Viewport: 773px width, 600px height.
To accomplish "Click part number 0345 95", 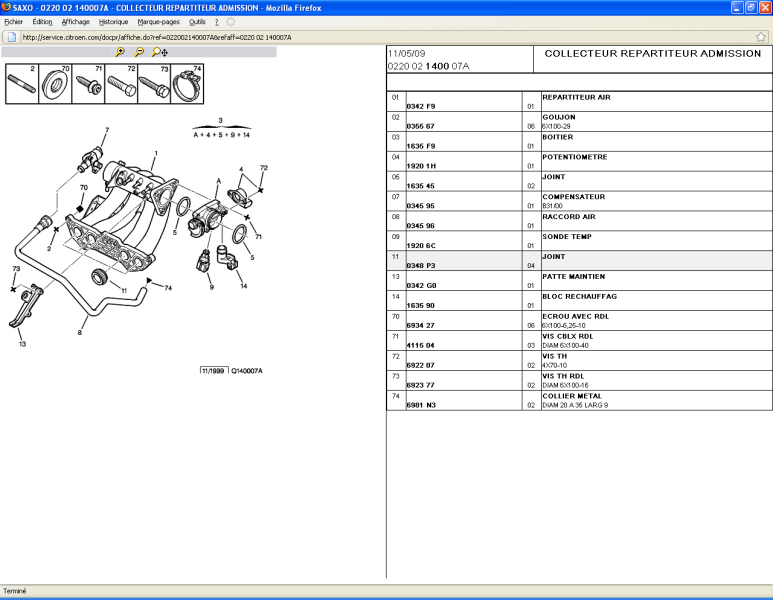I will tap(421, 206).
